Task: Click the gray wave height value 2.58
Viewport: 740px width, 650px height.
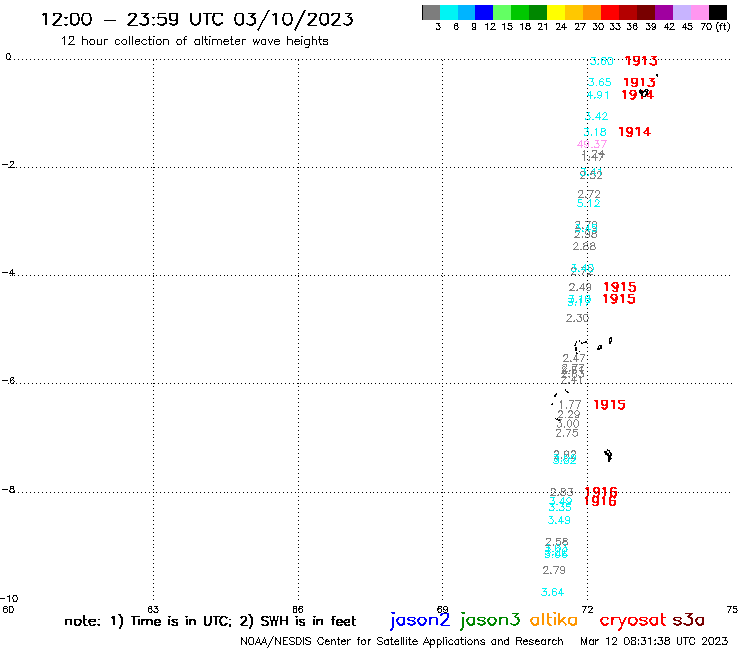Action: (x=556, y=542)
